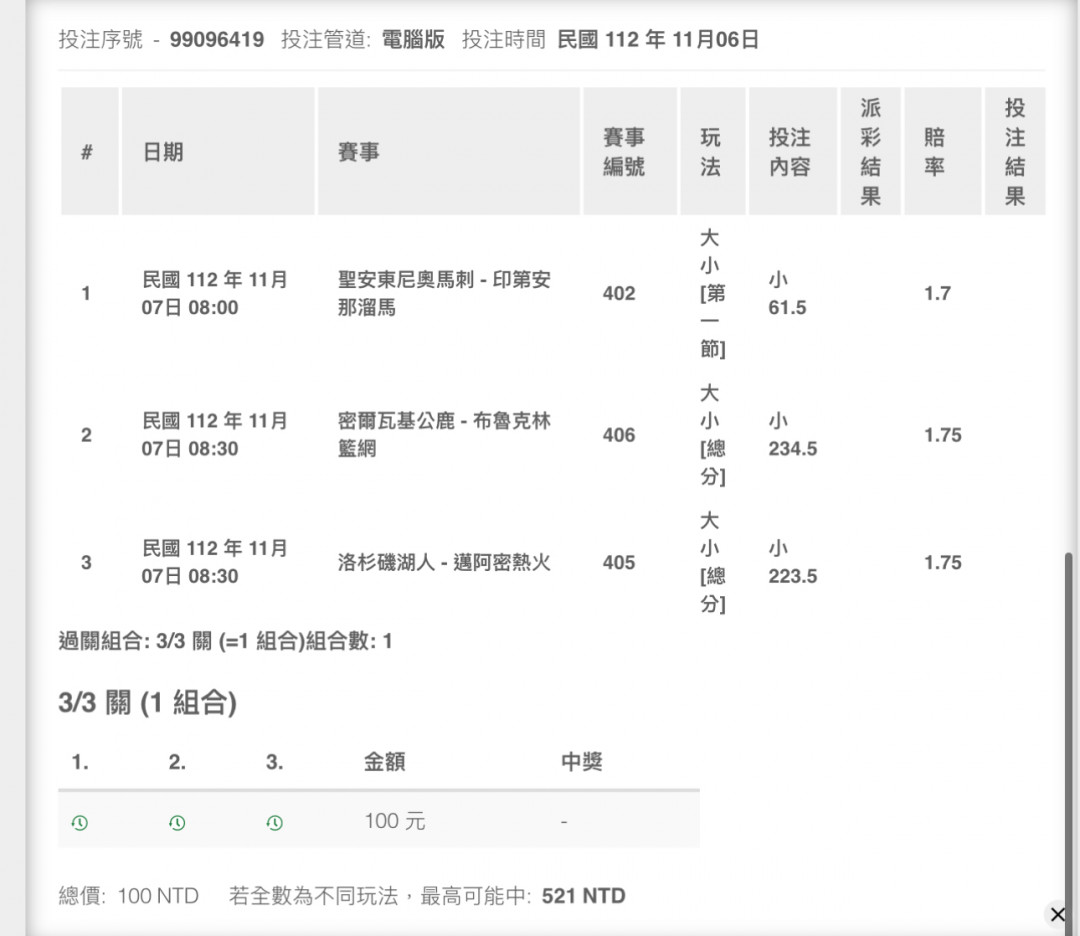The height and width of the screenshot is (936, 1080).
Task: Click odds value 1.7
Action: point(937,293)
